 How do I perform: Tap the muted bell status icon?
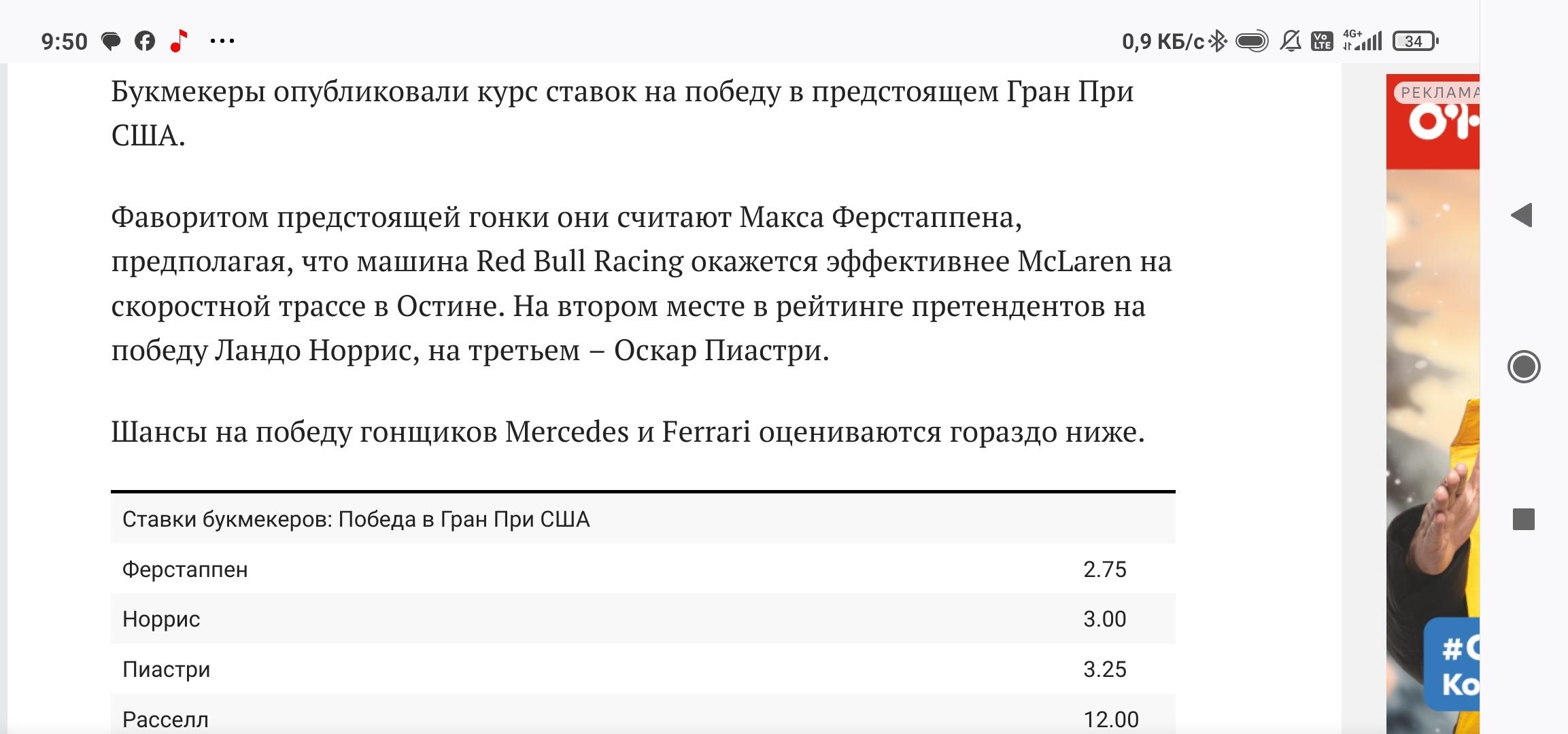pyautogui.click(x=1290, y=41)
